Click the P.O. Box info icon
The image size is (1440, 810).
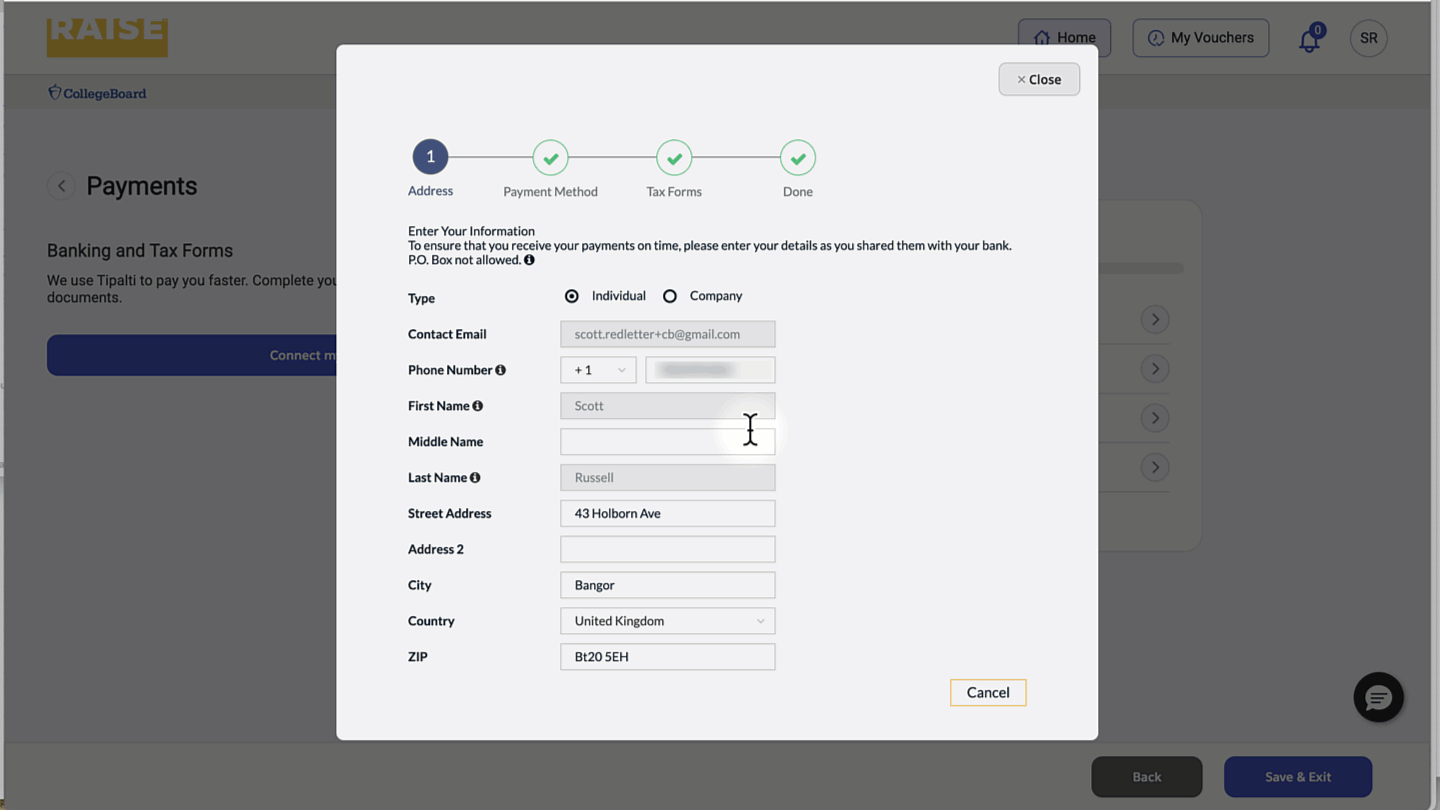(529, 260)
